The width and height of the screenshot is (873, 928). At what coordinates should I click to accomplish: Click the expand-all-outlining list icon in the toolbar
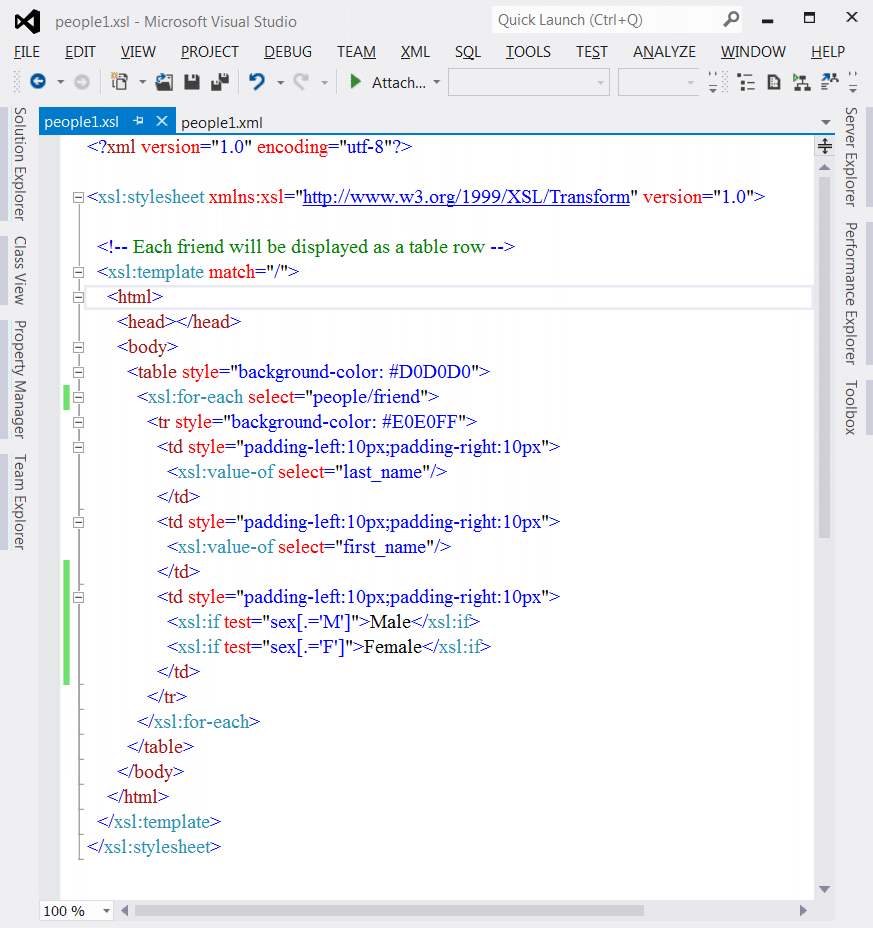(746, 82)
